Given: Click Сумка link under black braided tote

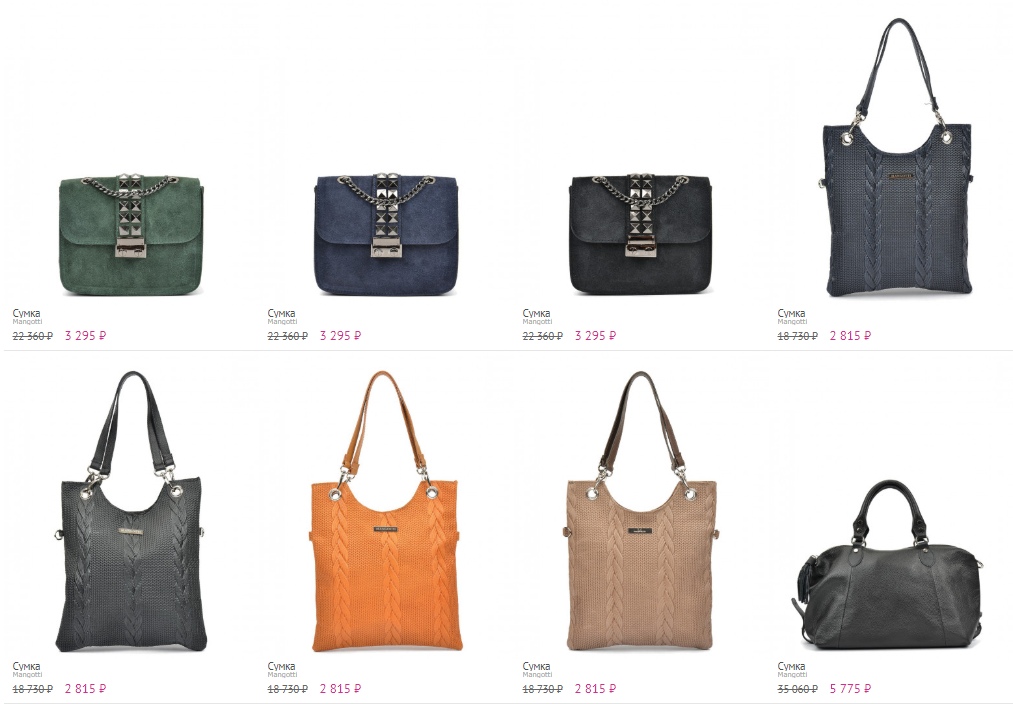Looking at the screenshot, I should [26, 666].
